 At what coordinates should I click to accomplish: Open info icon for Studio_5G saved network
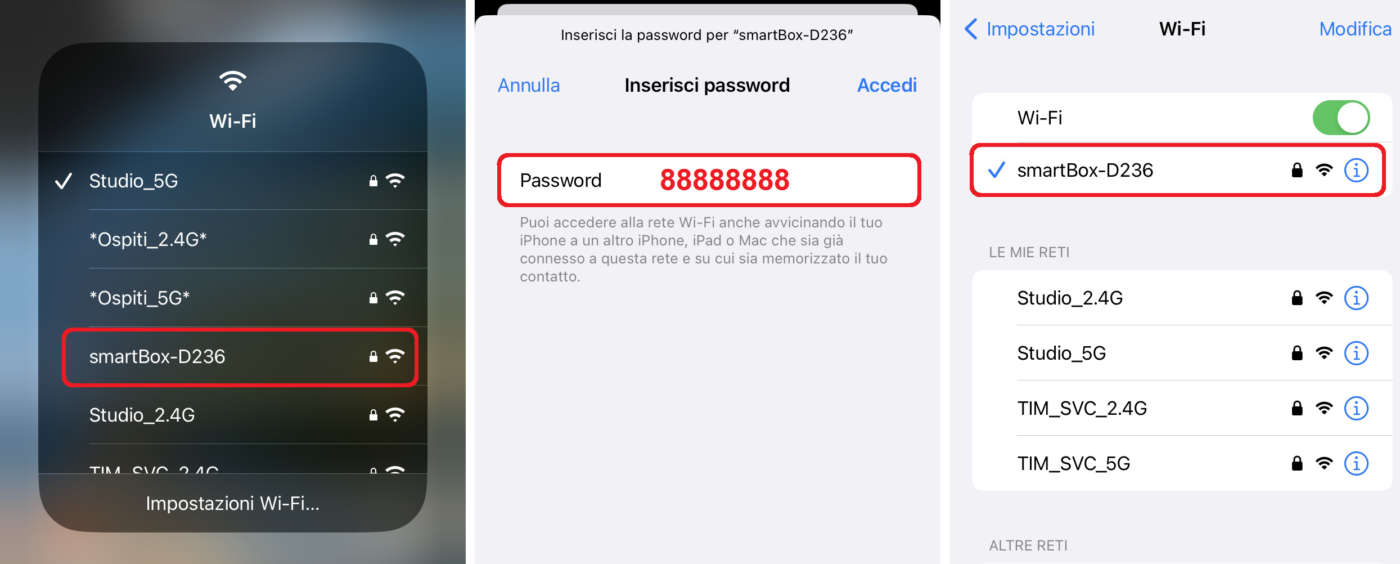click(1356, 353)
